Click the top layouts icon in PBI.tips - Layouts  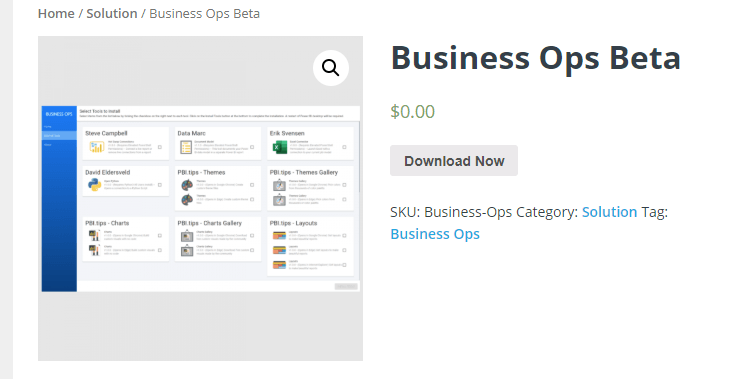coord(280,236)
